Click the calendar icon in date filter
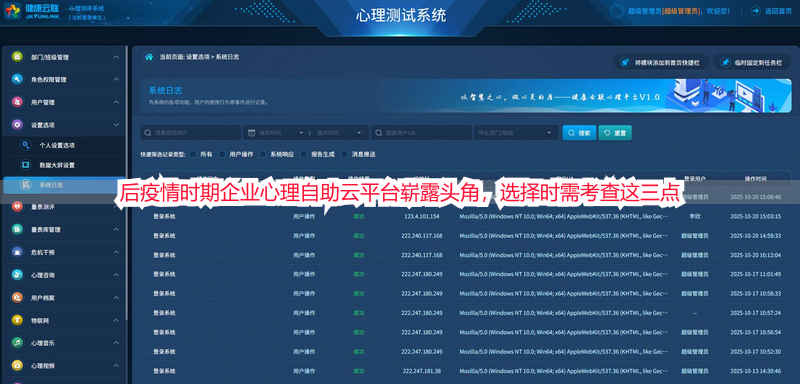This screenshot has height=384, width=800. pyautogui.click(x=252, y=133)
